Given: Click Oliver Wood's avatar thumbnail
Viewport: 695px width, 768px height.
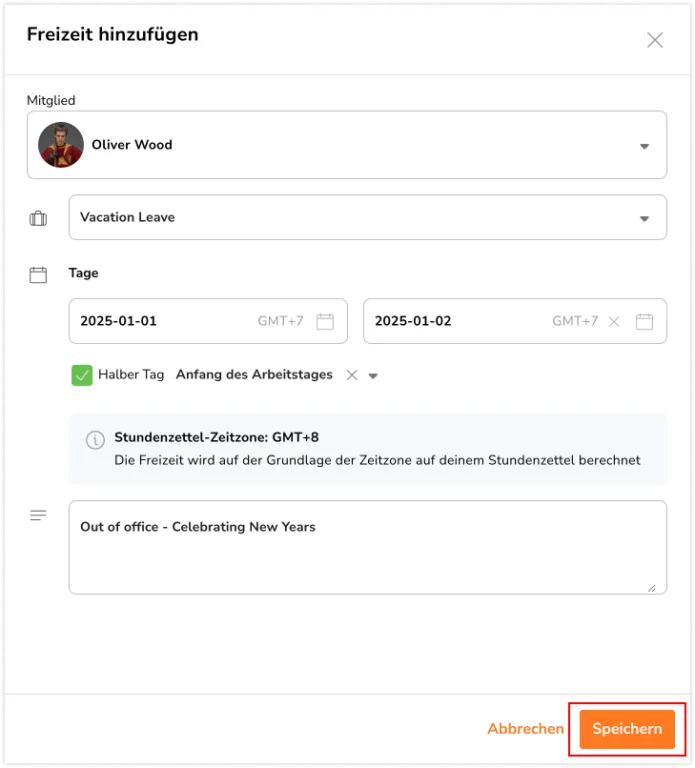Looking at the screenshot, I should pos(61,145).
